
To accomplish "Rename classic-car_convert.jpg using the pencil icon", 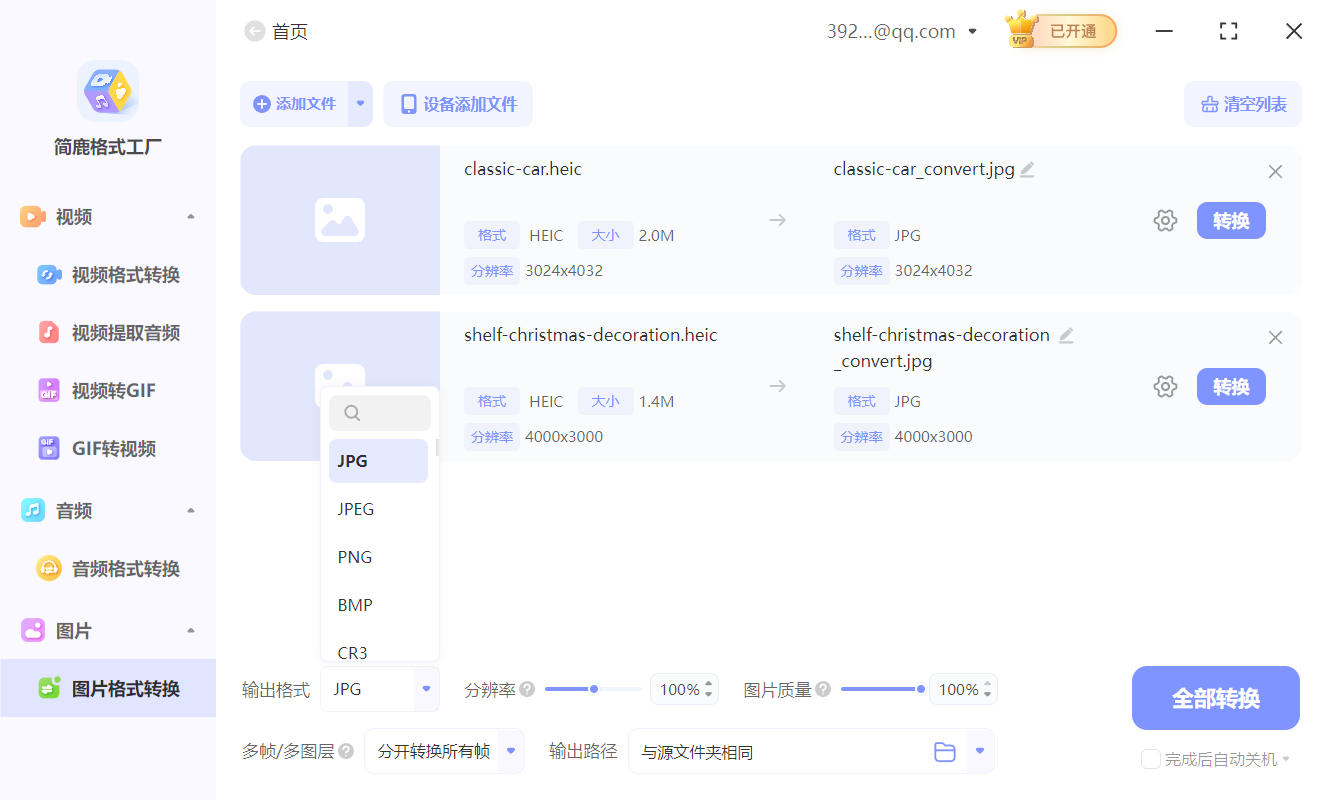I will click(x=1027, y=169).
